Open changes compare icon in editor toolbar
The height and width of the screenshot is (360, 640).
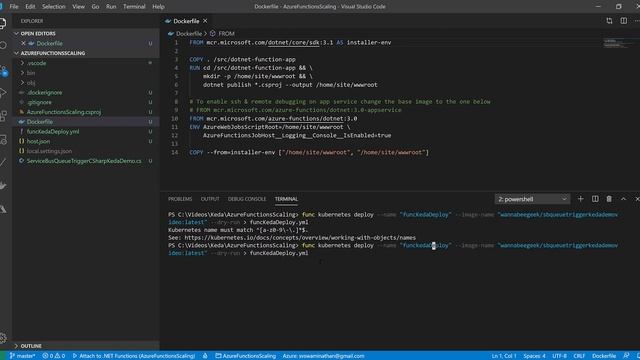click(x=609, y=21)
